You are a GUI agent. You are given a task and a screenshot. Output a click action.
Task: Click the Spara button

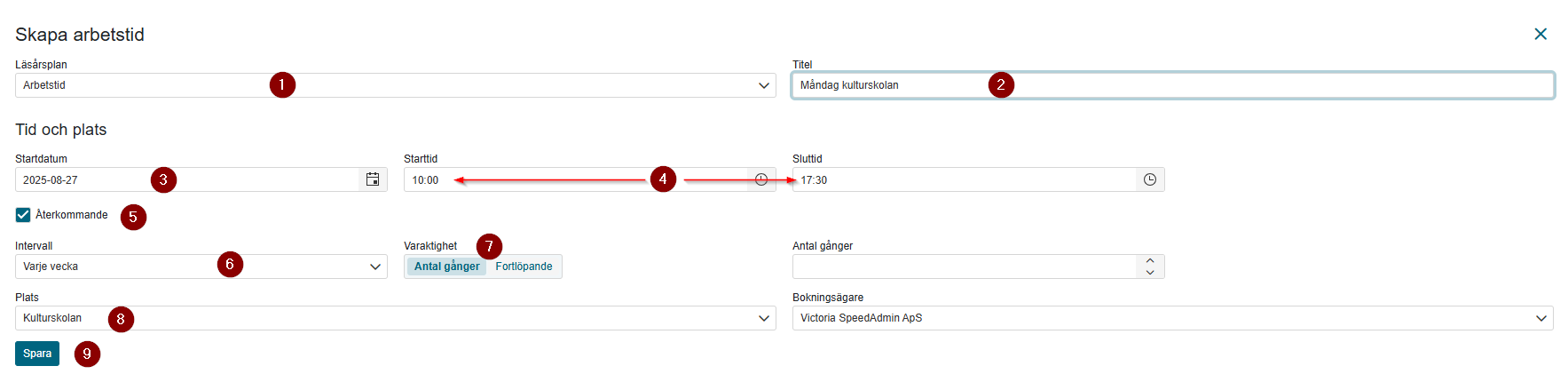click(x=37, y=354)
